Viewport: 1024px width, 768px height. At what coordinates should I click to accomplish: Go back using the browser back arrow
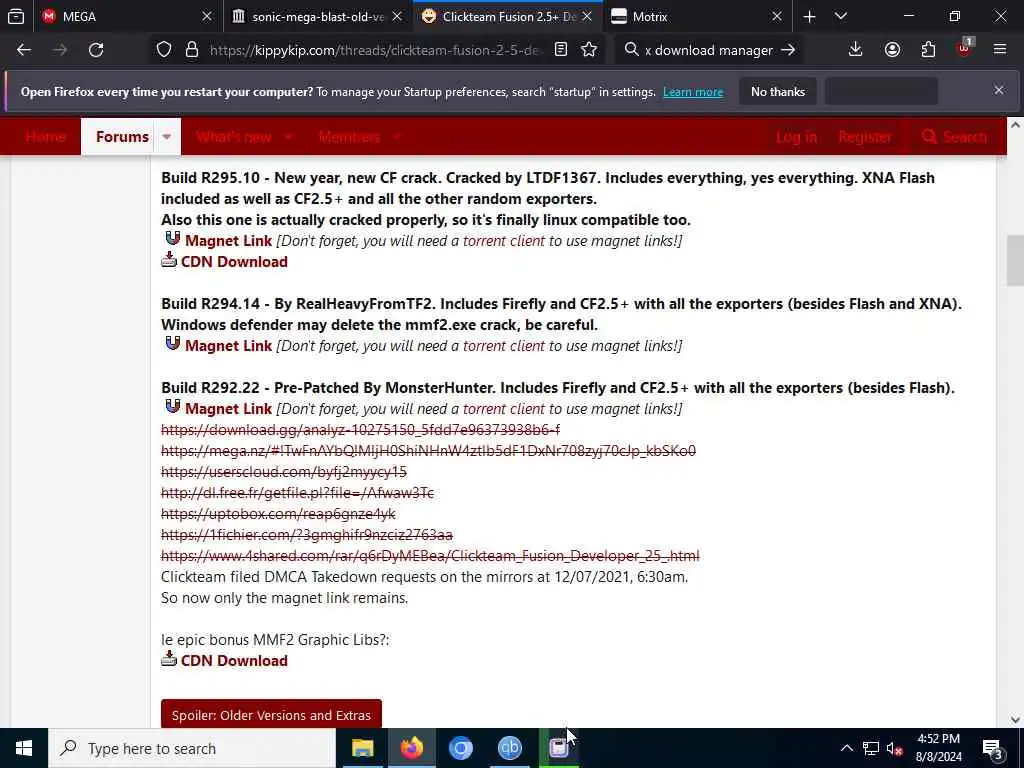tap(24, 50)
